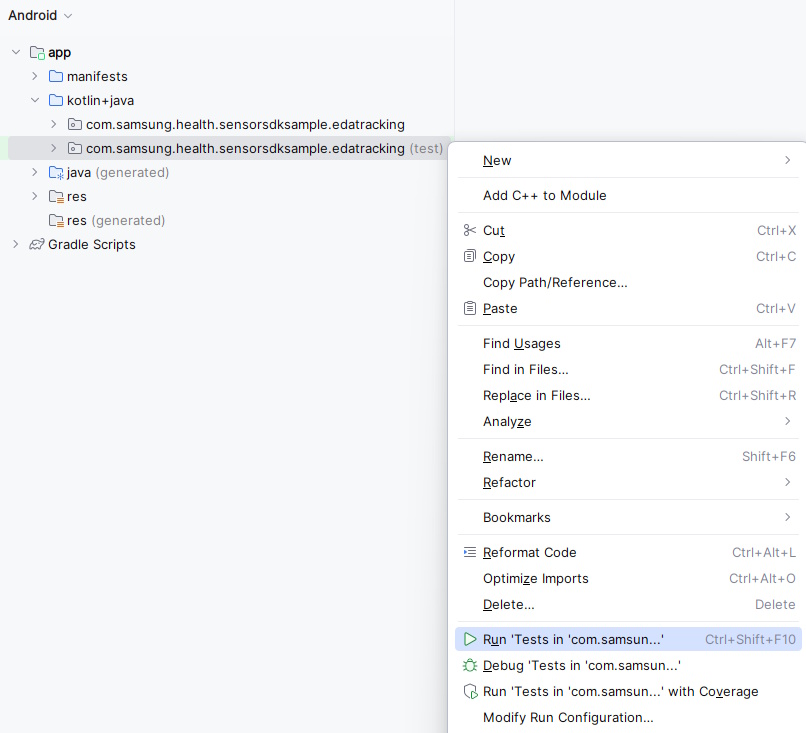Choose Find in Files from menu

526,369
